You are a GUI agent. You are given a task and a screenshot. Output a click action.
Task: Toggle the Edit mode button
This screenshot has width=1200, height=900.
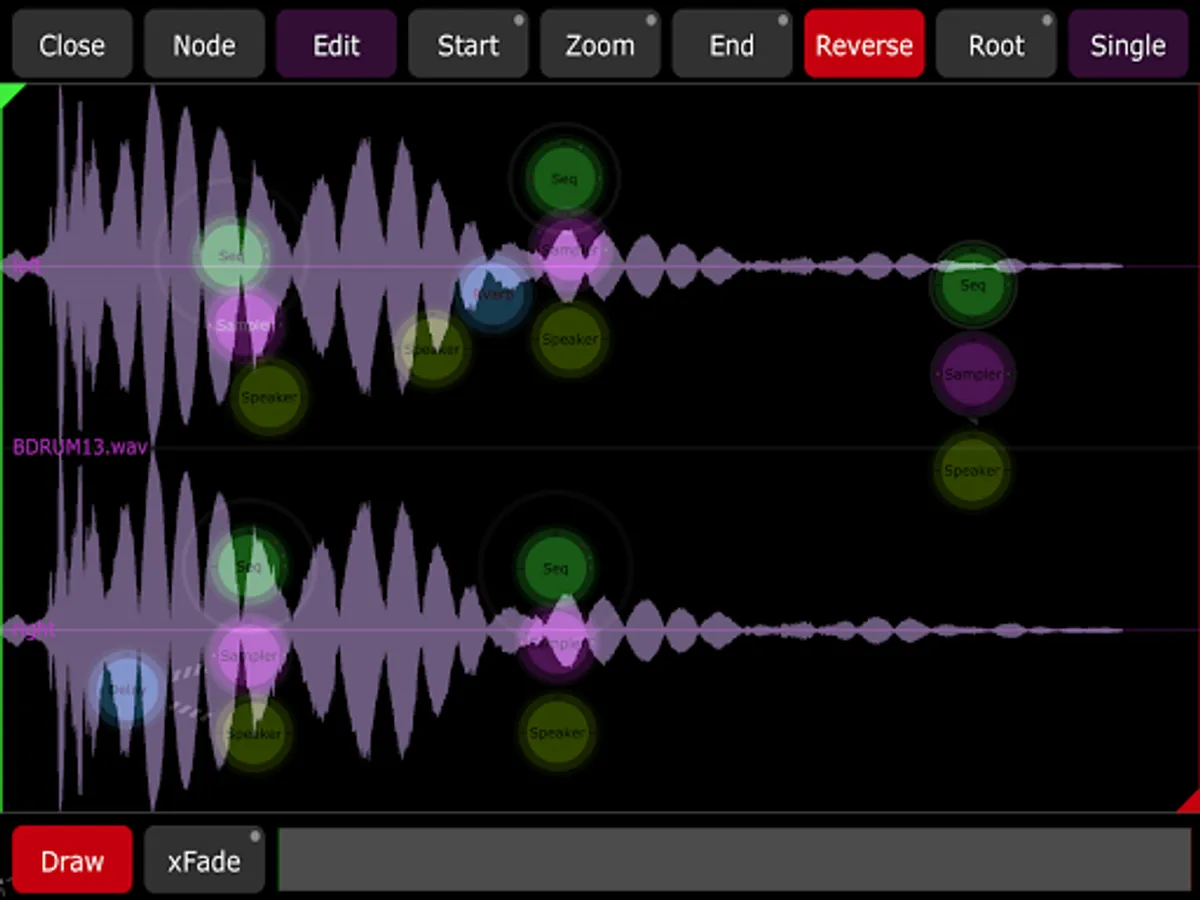(336, 45)
